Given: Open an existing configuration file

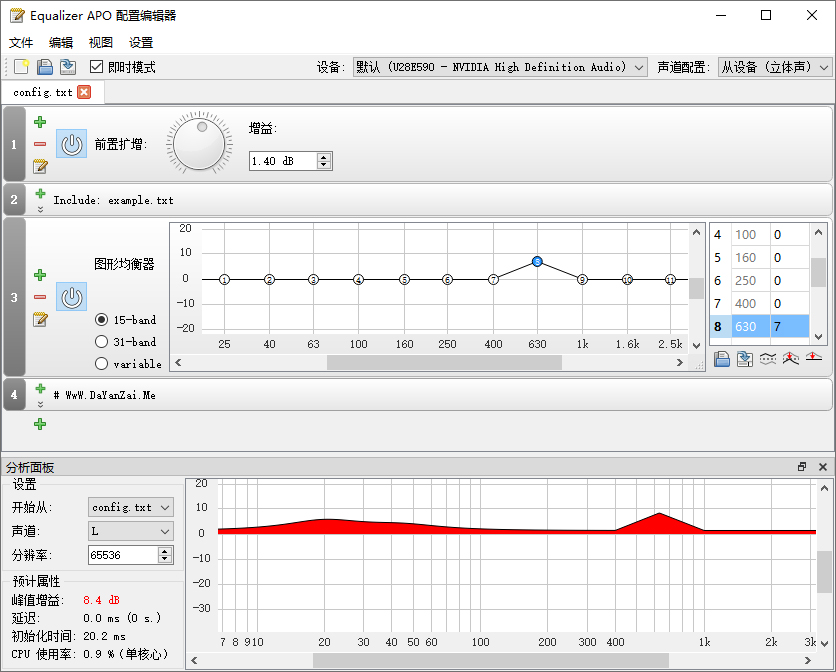Looking at the screenshot, I should [44, 67].
